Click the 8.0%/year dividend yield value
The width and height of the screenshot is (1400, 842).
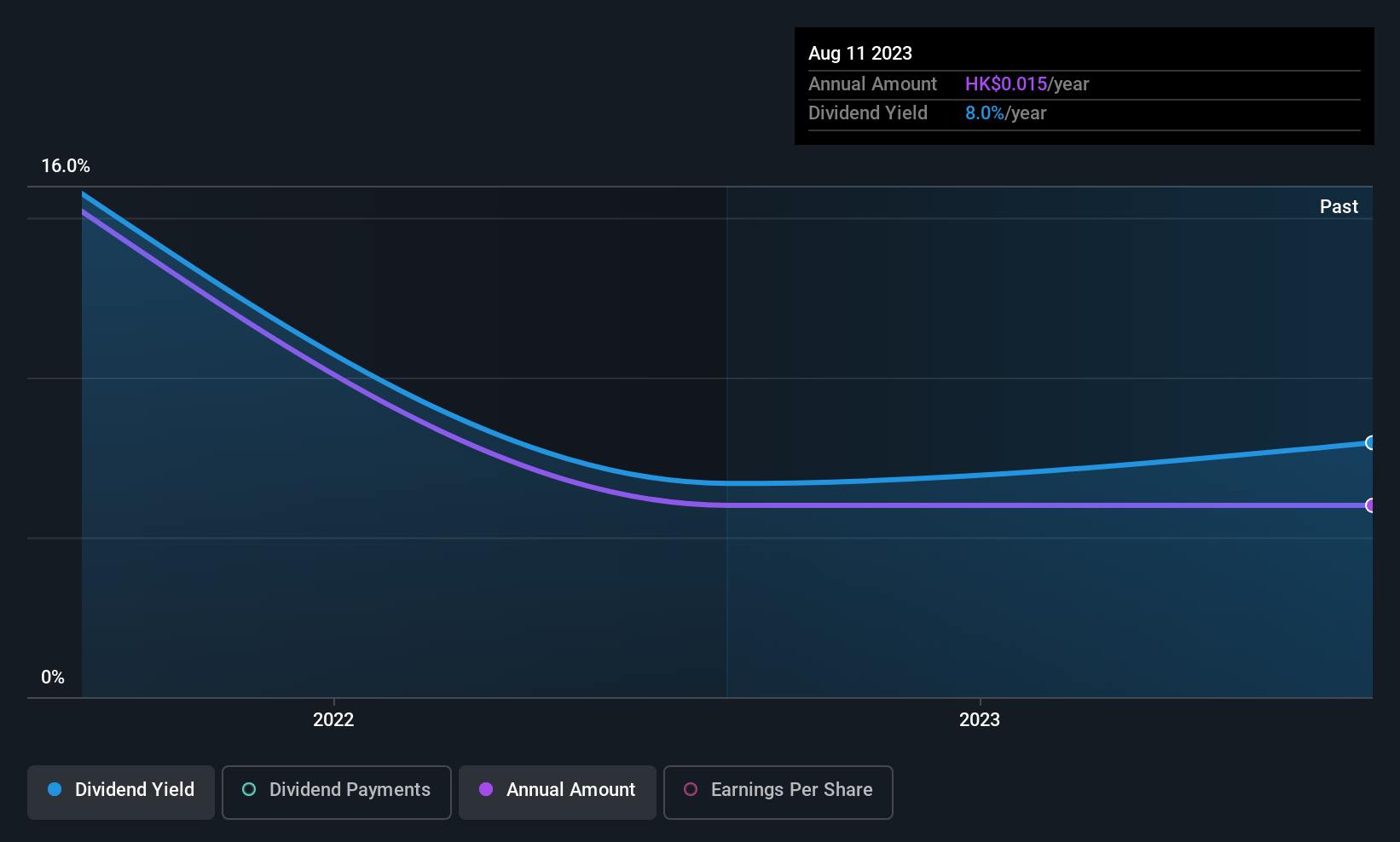coord(1006,112)
